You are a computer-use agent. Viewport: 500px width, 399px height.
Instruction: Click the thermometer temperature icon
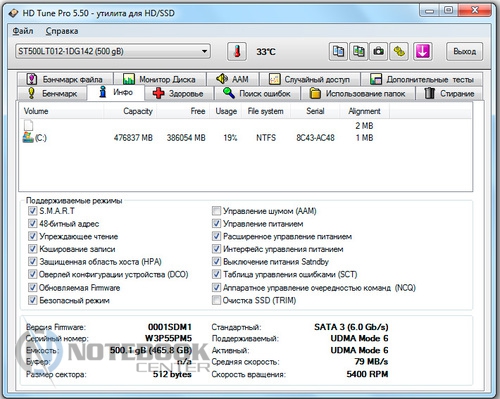(x=237, y=51)
